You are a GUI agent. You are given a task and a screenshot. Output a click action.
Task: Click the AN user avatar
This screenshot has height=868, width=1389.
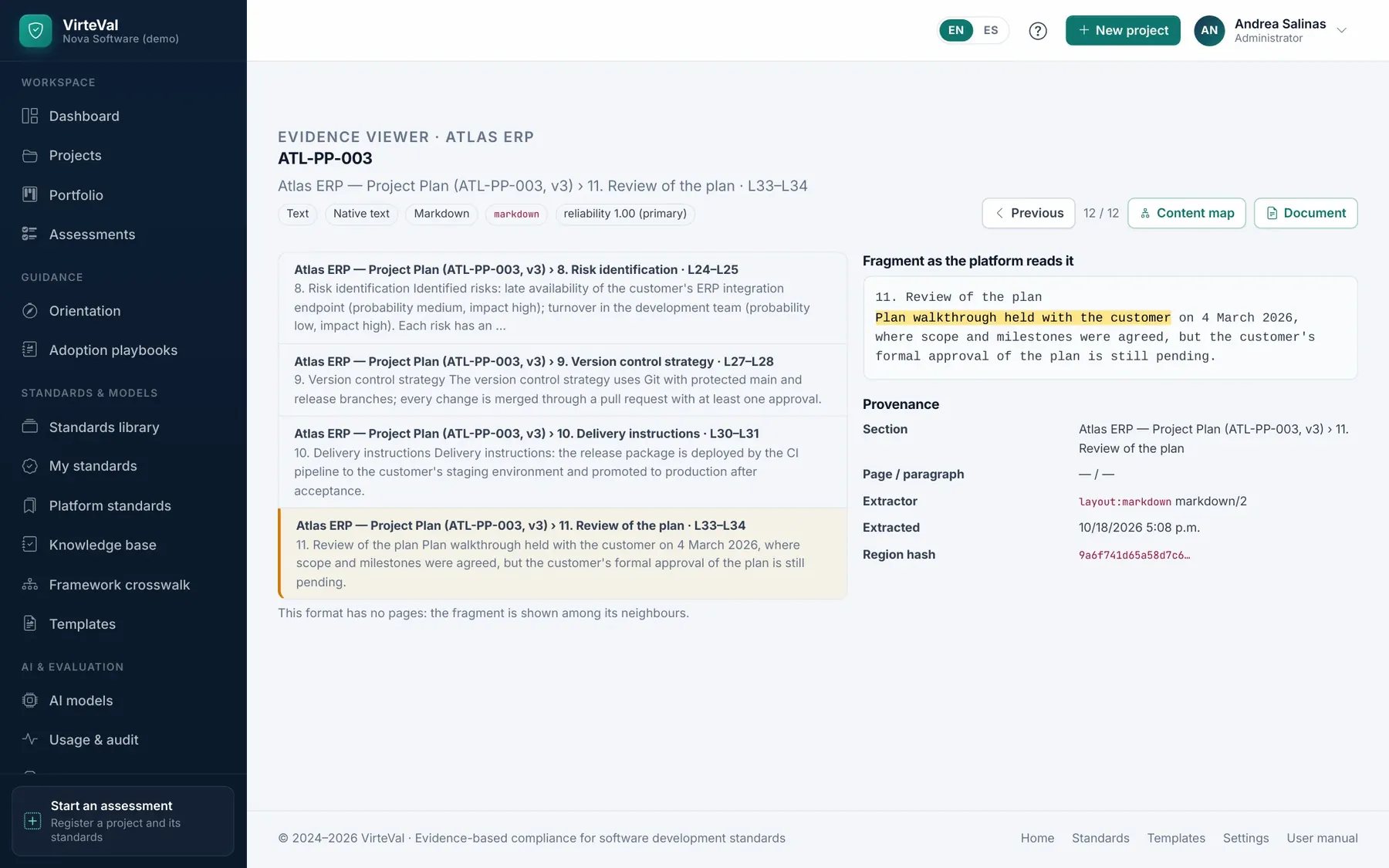(1209, 31)
